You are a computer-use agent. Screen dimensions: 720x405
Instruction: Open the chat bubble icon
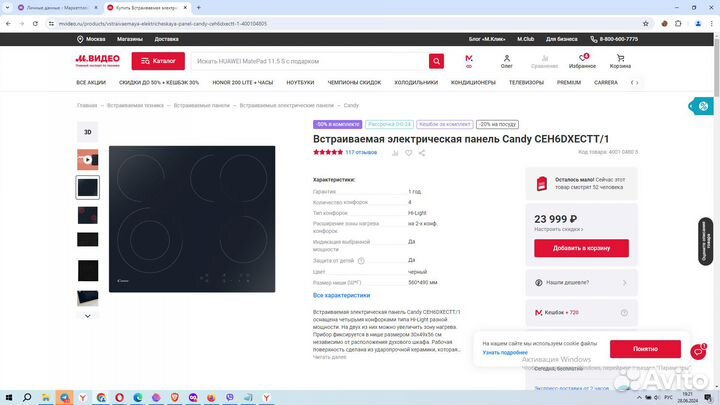698,352
